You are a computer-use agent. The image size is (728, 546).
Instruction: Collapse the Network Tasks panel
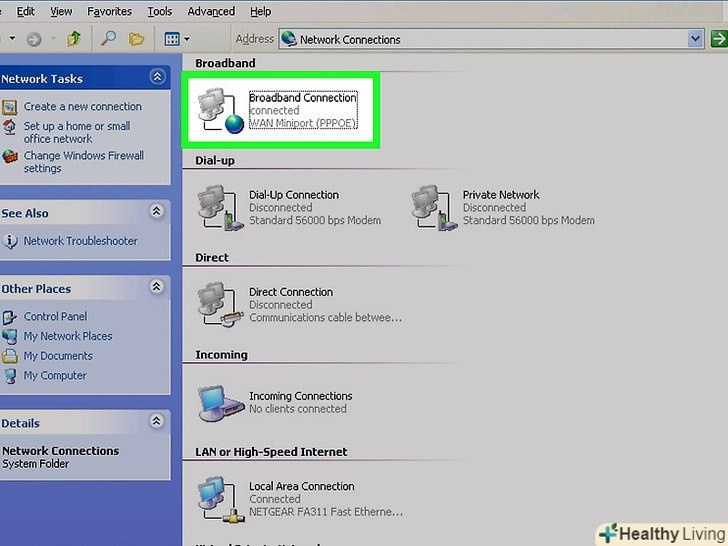click(x=157, y=77)
